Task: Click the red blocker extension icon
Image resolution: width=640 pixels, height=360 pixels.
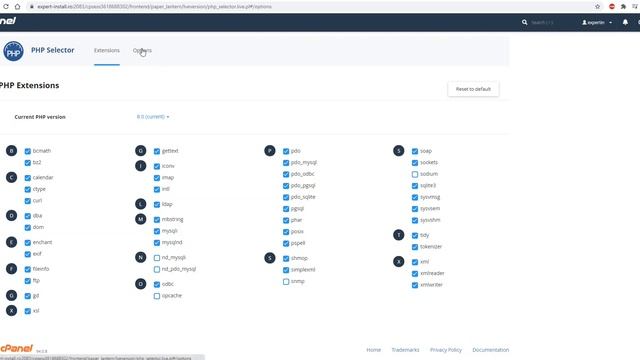Action: click(x=611, y=7)
